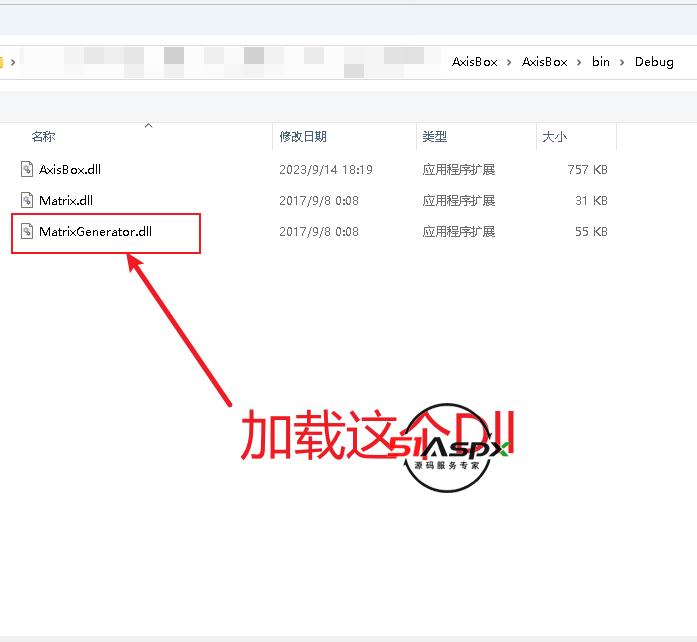The image size is (697, 642).
Task: Click the 757 KB size value
Action: [587, 169]
